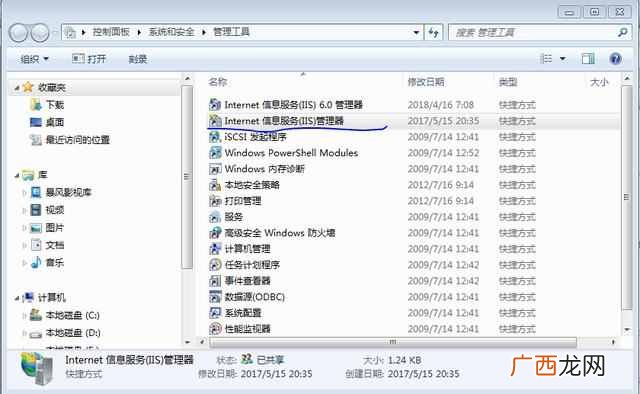This screenshot has height=394, width=640.
Task: Select 本地磁盘 (C:) drive
Action: coord(65,315)
